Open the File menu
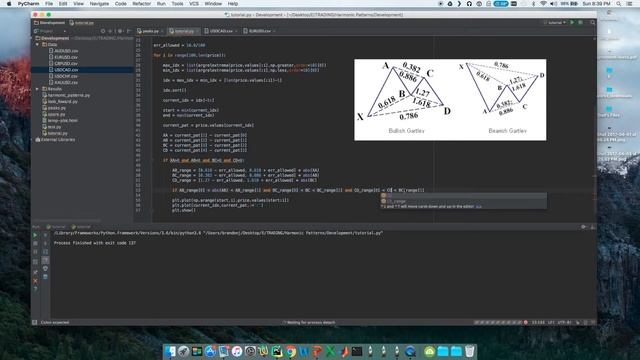This screenshot has width=640, height=360. 49,4
